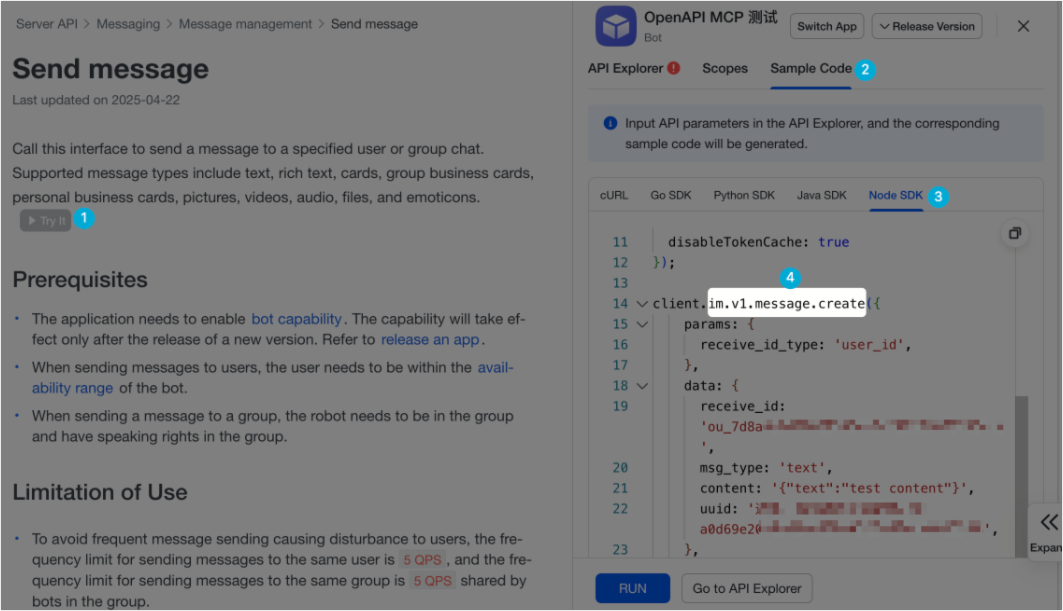Copy the sample code snippet
The width and height of the screenshot is (1063, 611).
pos(1014,233)
